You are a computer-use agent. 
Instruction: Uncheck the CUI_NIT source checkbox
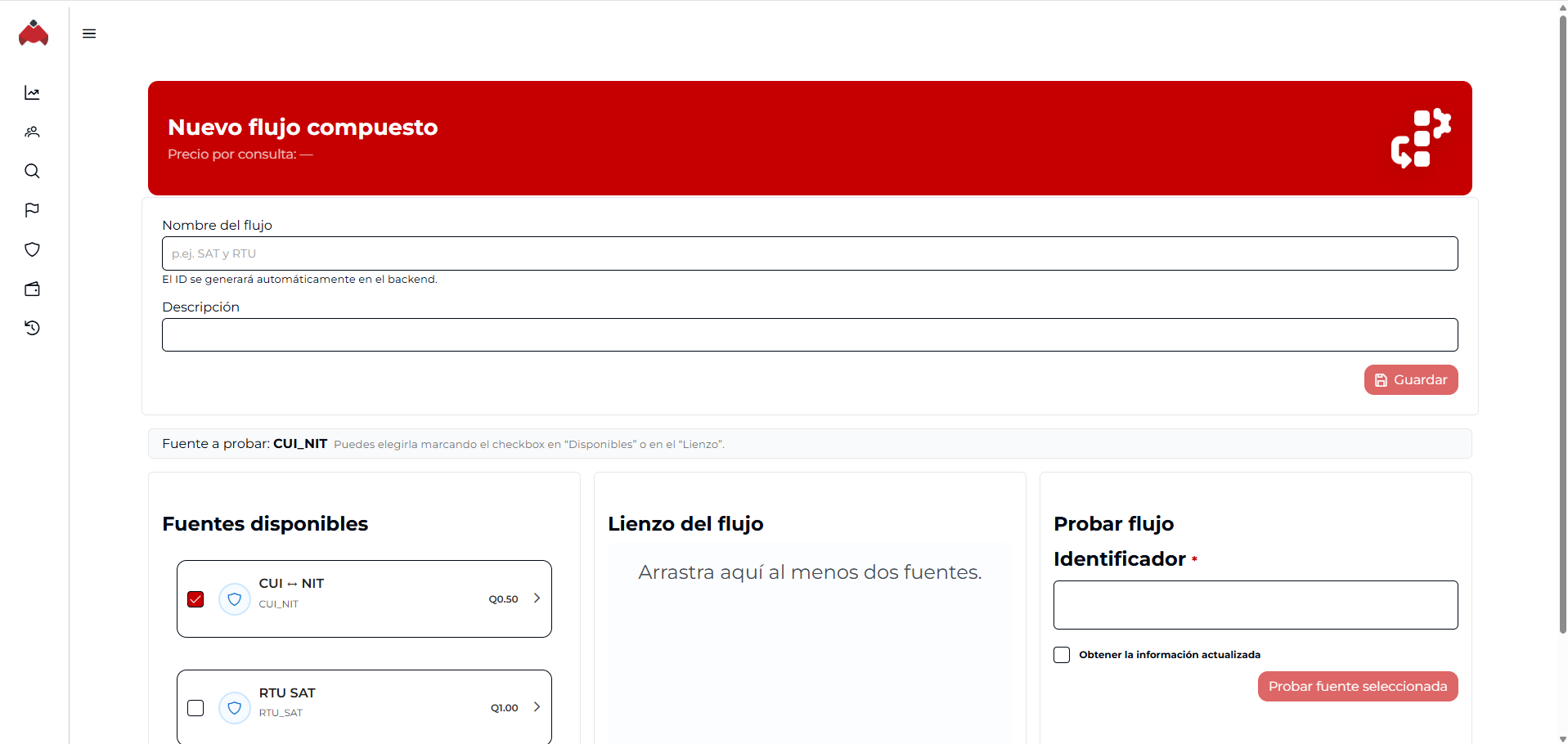(195, 598)
